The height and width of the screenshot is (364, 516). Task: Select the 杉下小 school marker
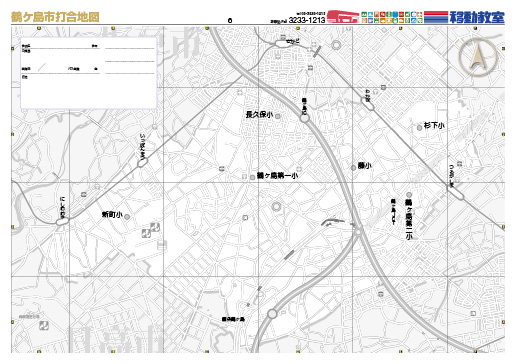[x=419, y=127]
